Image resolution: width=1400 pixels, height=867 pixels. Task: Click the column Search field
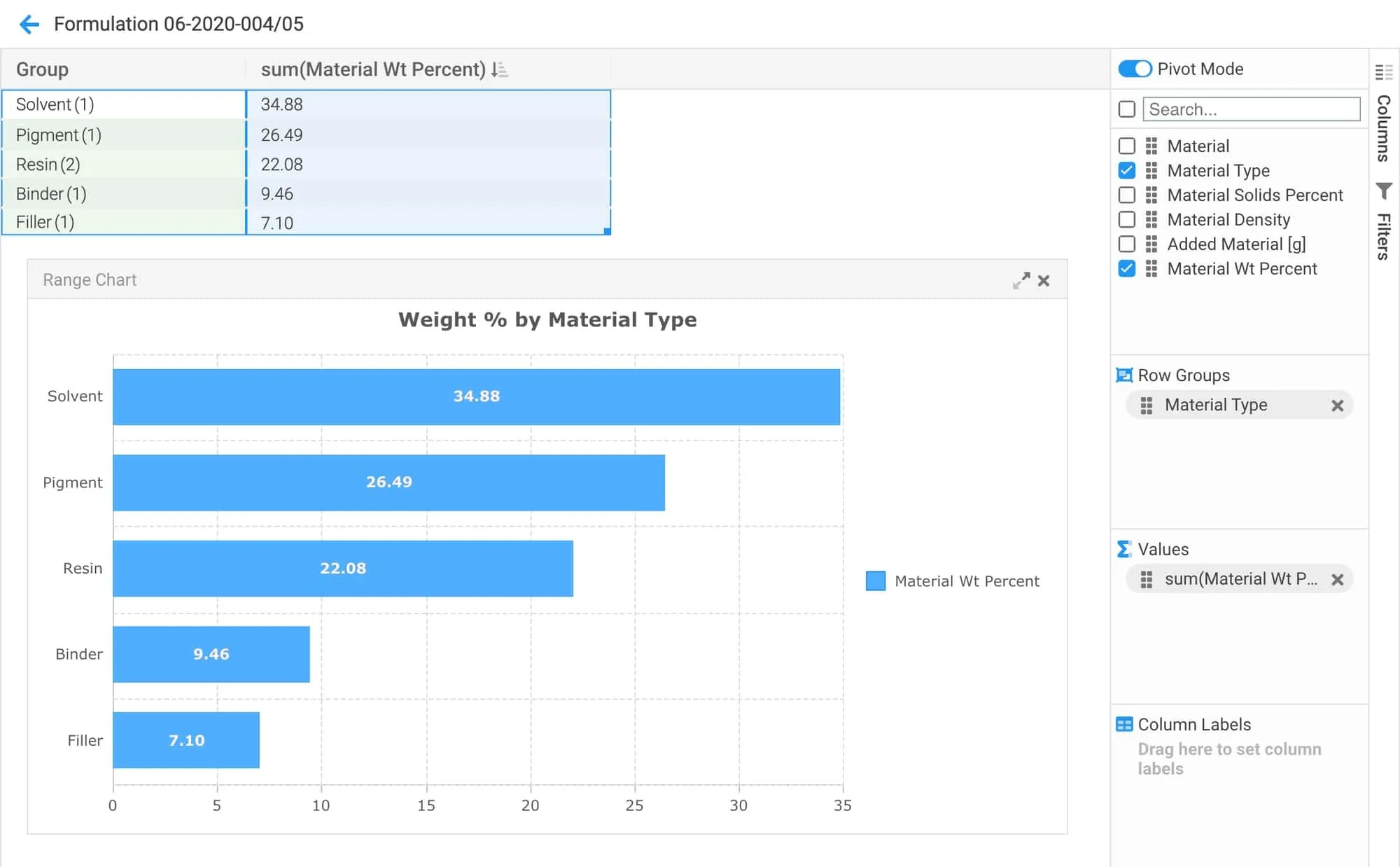1252,109
